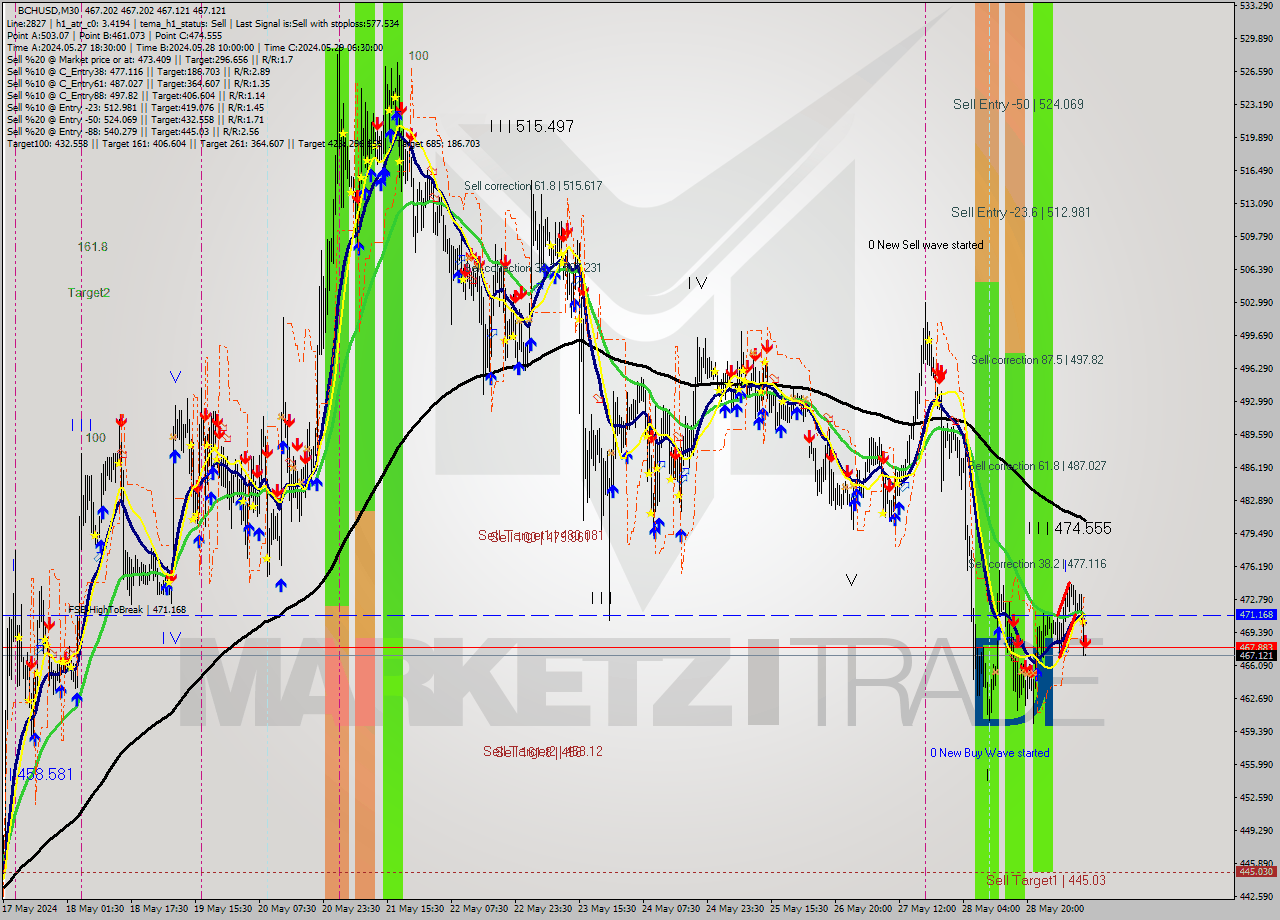
Task: Select the '161.8' Fibonacci label
Action: (x=93, y=246)
